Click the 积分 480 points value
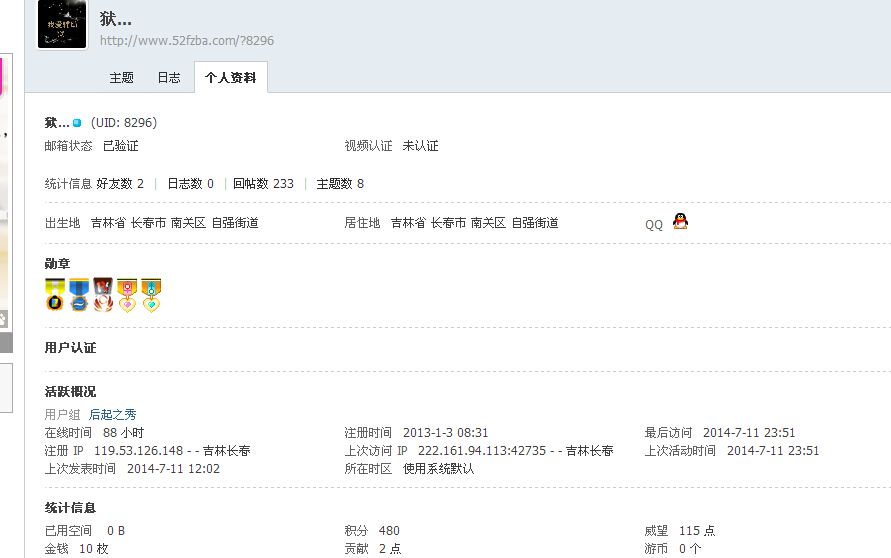891x558 pixels. point(389,531)
